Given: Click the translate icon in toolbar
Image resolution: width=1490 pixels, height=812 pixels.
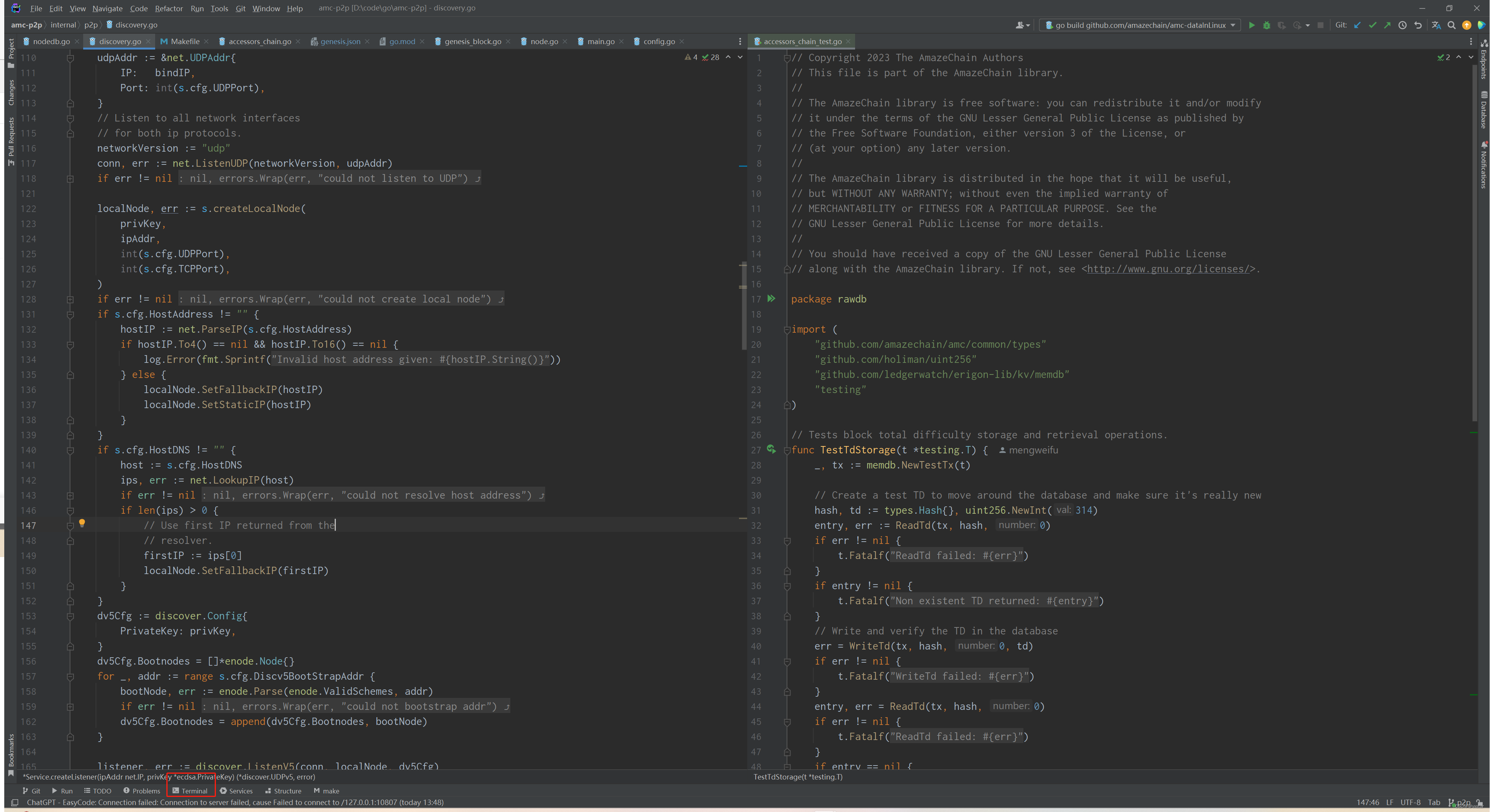Looking at the screenshot, I should (x=1435, y=26).
